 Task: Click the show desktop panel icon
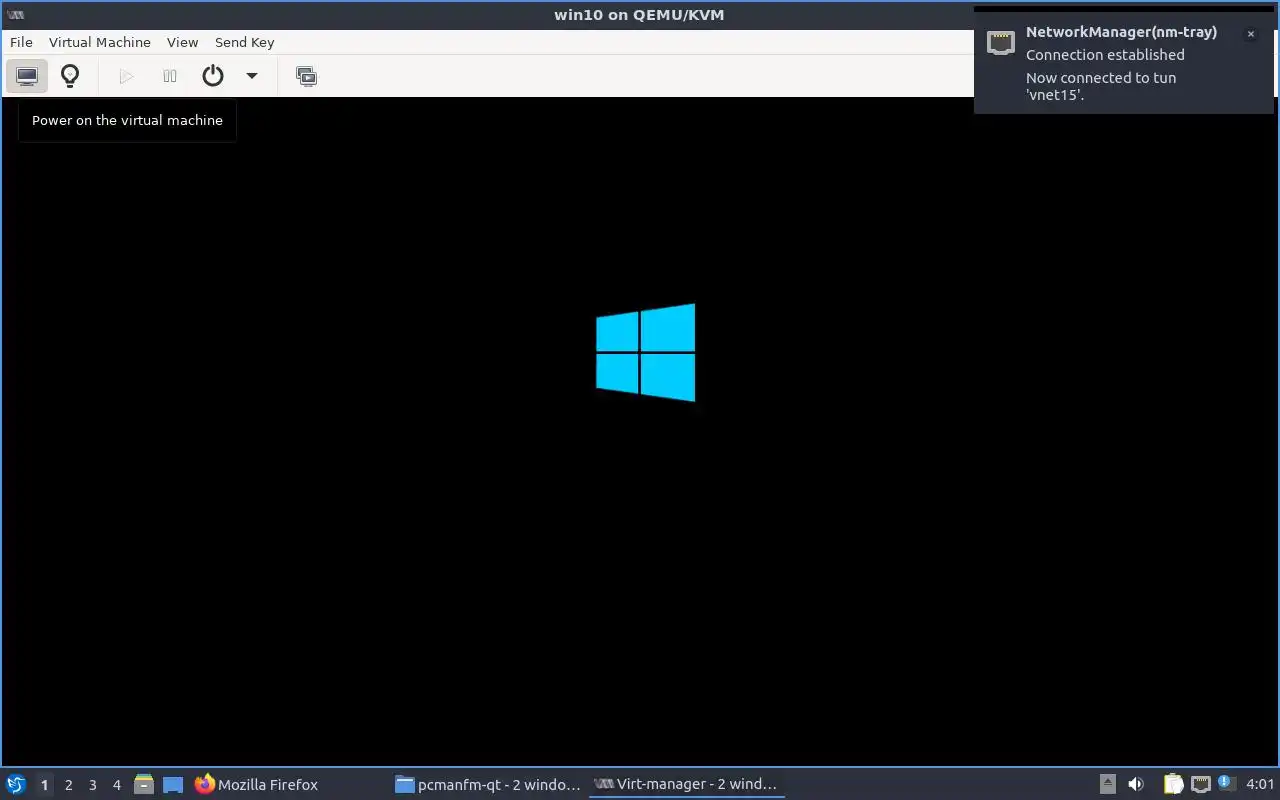(x=173, y=784)
